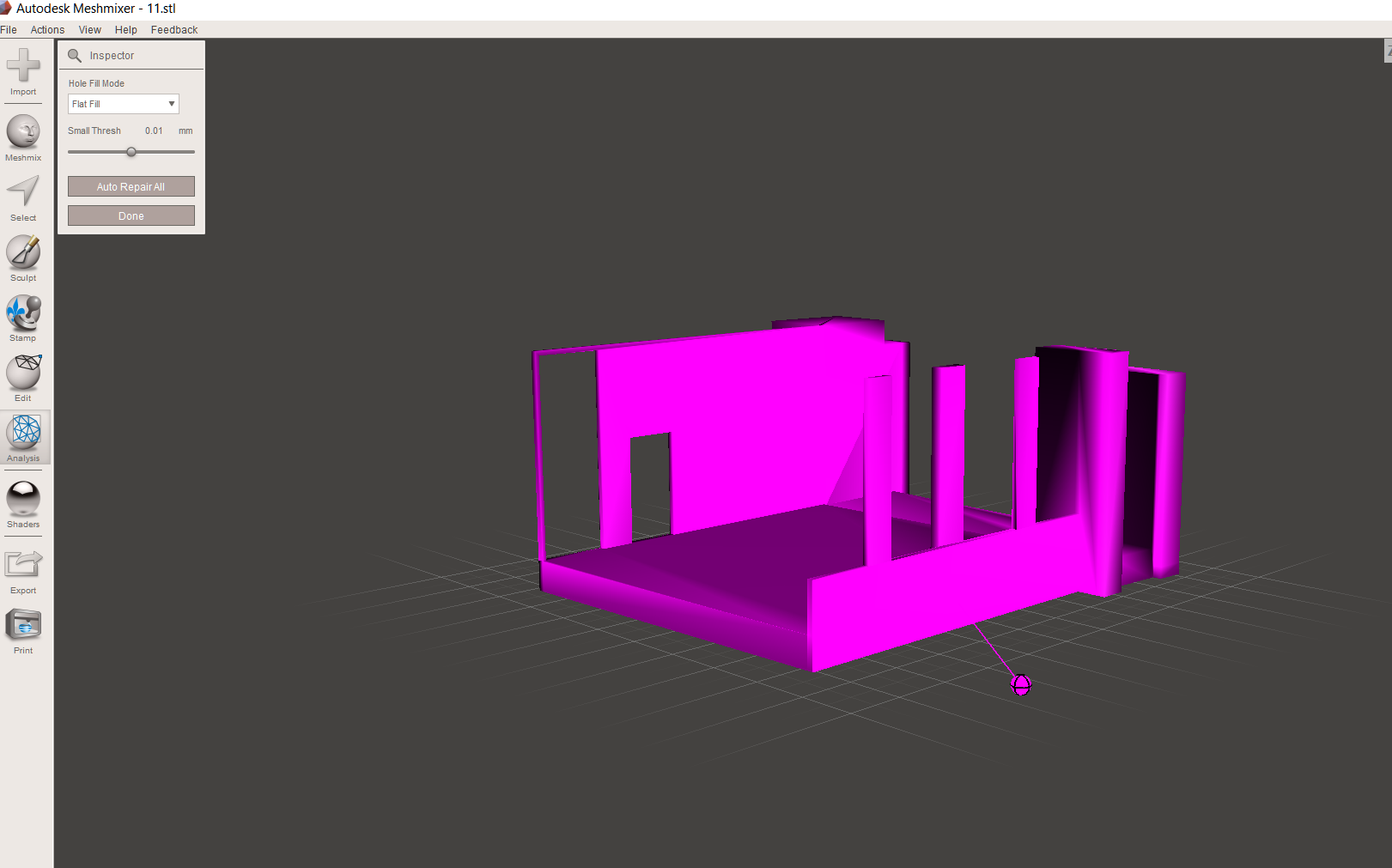The width and height of the screenshot is (1392, 868).
Task: Expand the Hole Fill Mode dropdown
Action: point(124,104)
